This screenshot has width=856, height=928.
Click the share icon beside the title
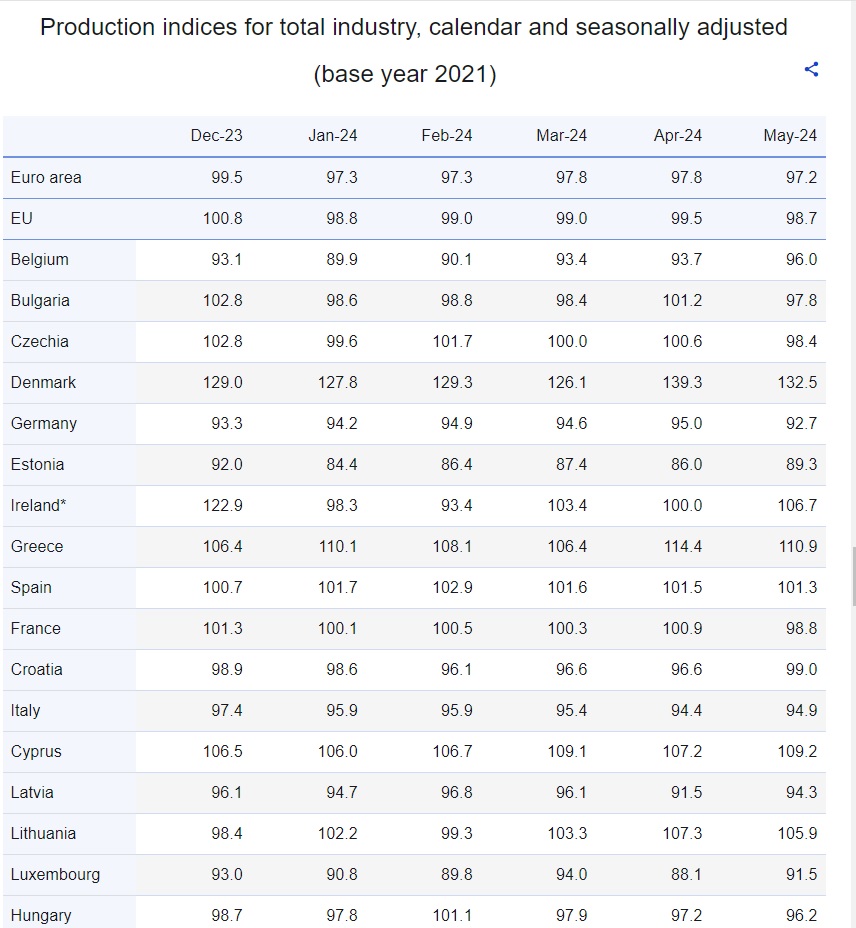pyautogui.click(x=811, y=69)
